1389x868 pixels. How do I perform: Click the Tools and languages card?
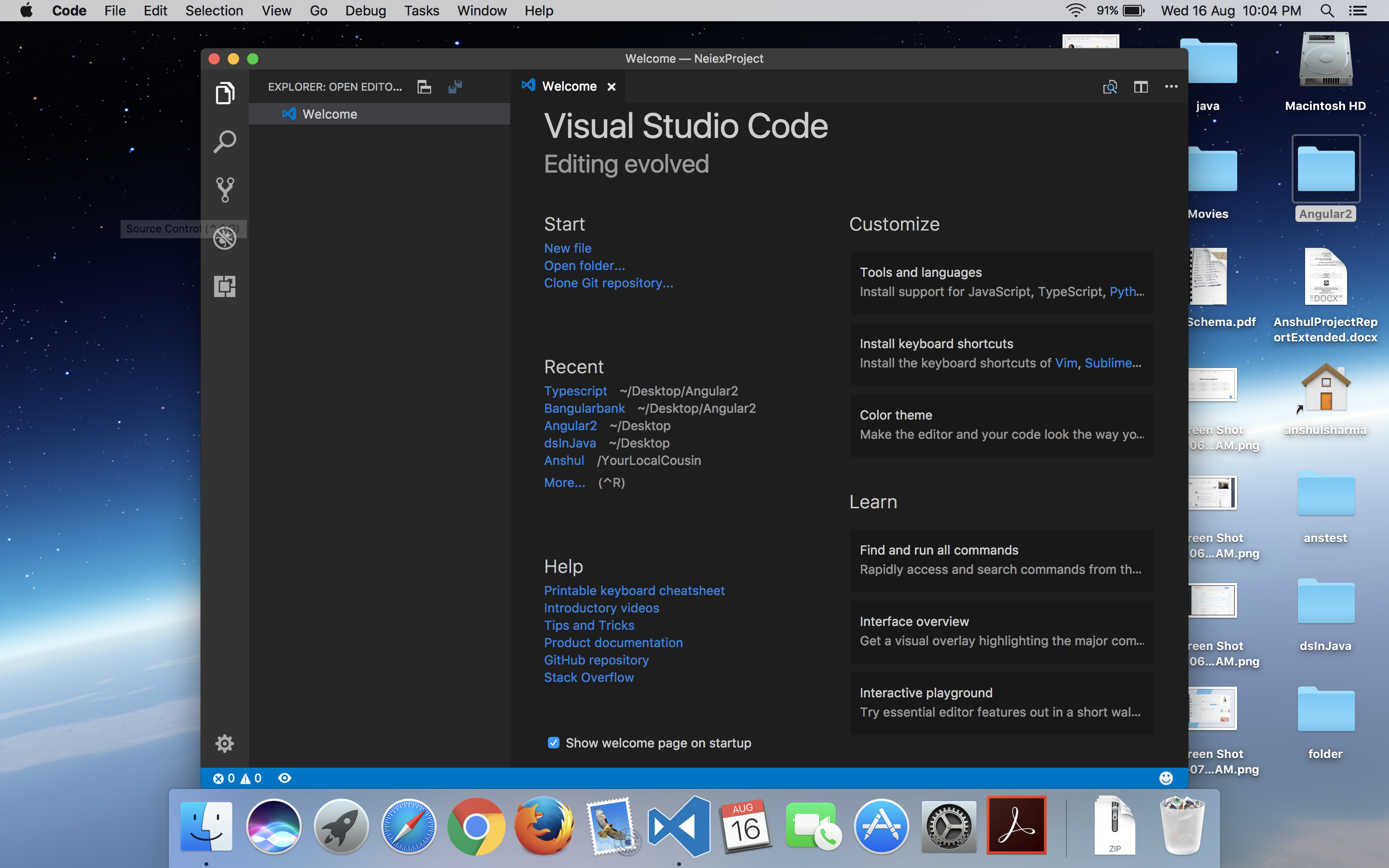coord(1002,283)
